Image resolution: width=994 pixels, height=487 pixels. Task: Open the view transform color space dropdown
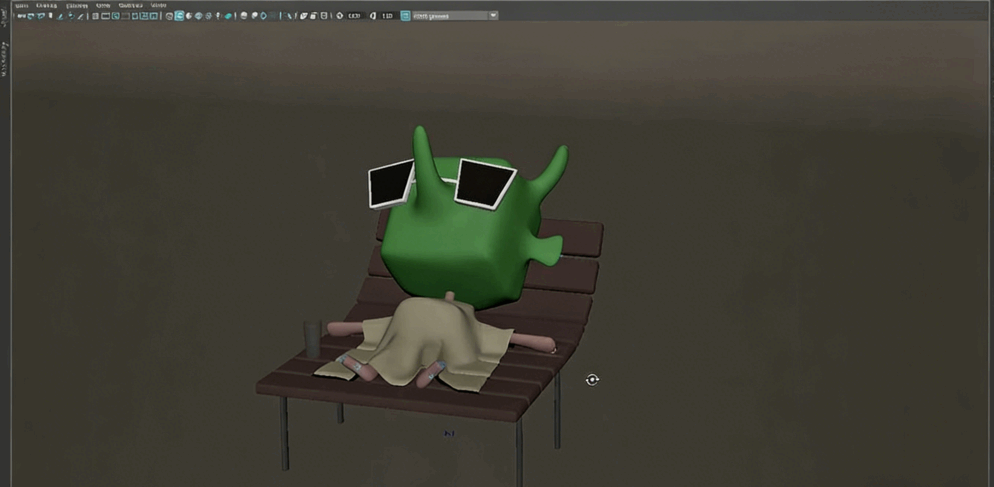455,16
